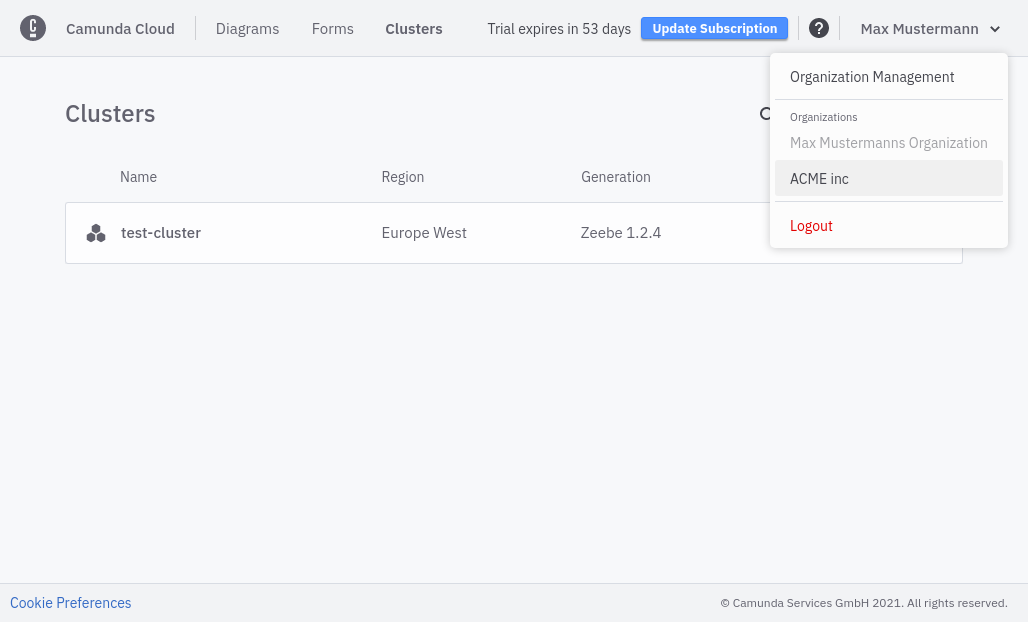1028x622 pixels.
Task: Select the ACME inc organization
Action: pos(819,178)
